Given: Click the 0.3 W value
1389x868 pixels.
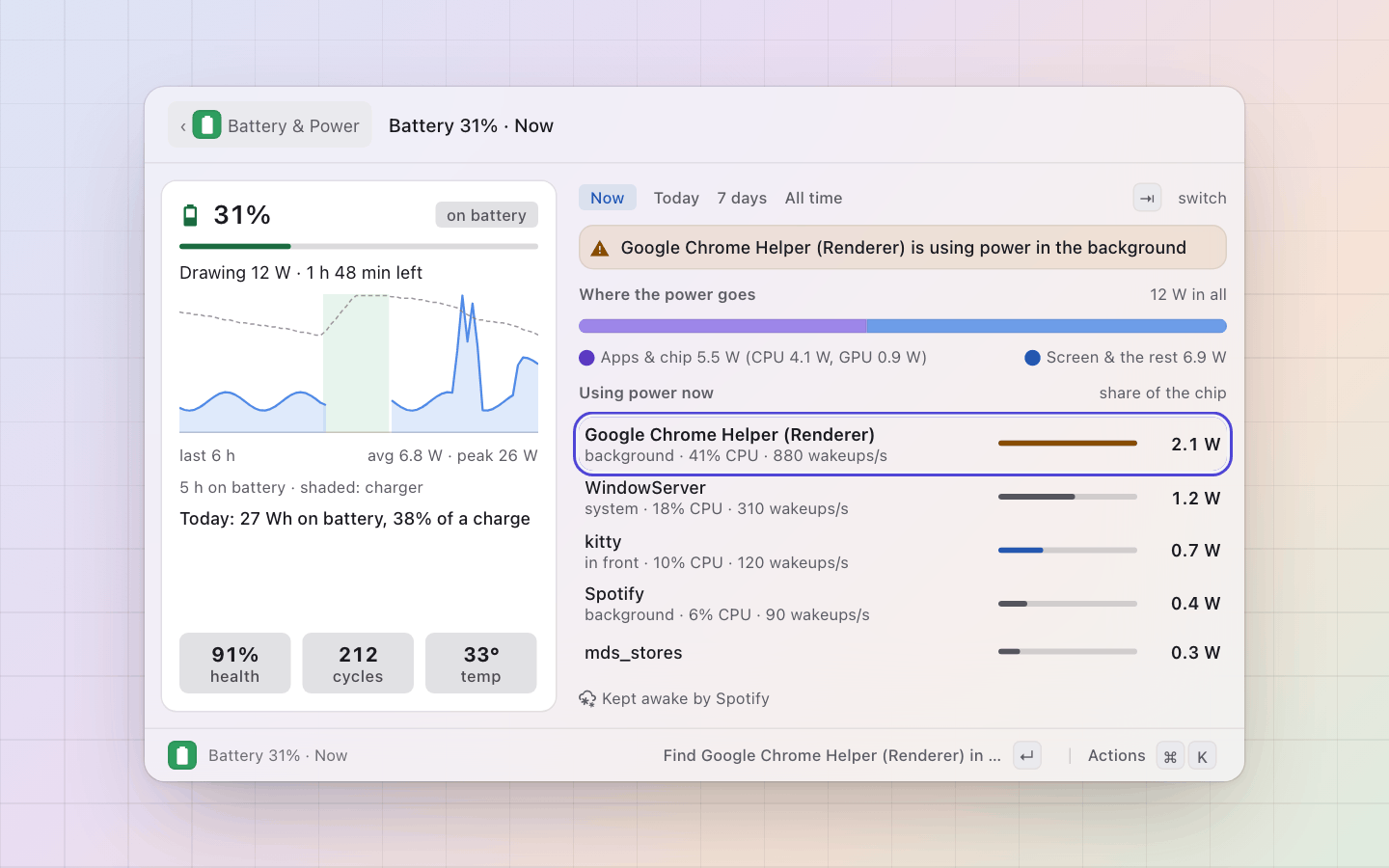Looking at the screenshot, I should point(1196,653).
